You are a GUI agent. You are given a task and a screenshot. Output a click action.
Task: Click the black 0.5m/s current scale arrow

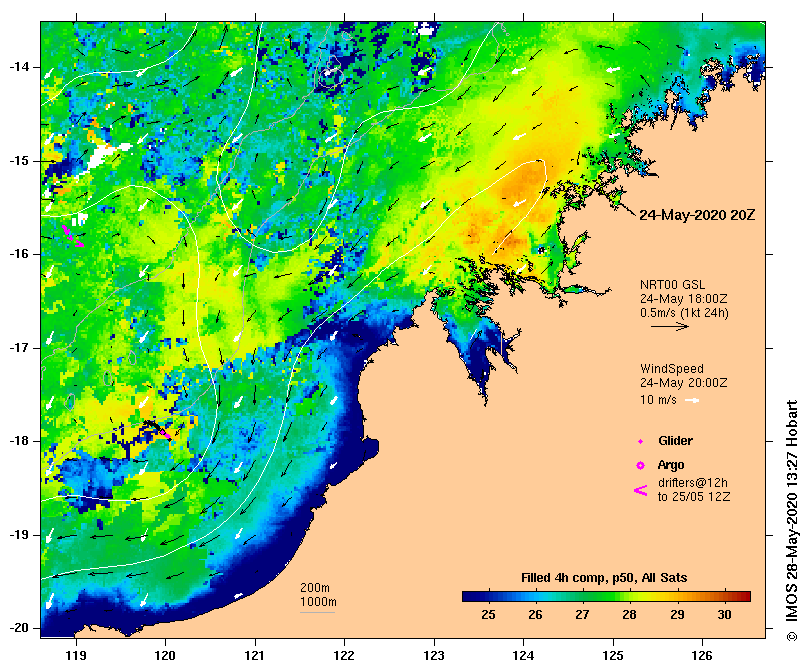point(670,326)
